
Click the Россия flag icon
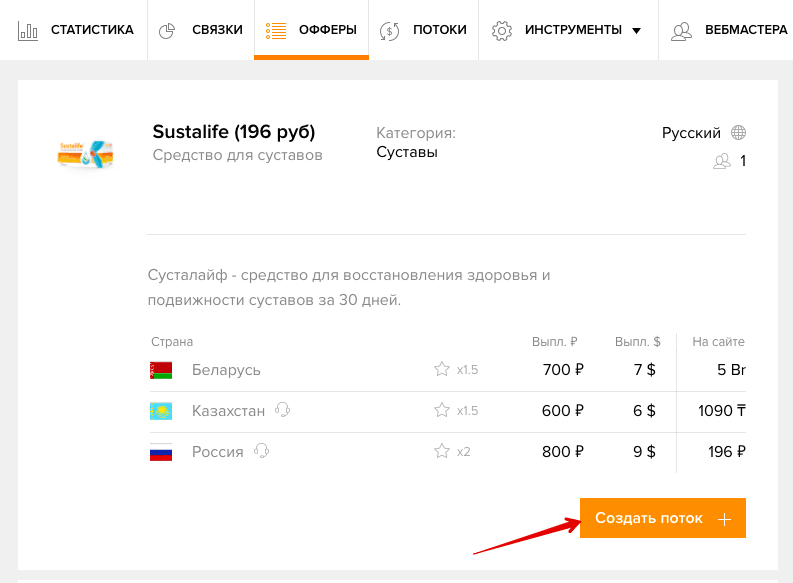click(x=161, y=452)
